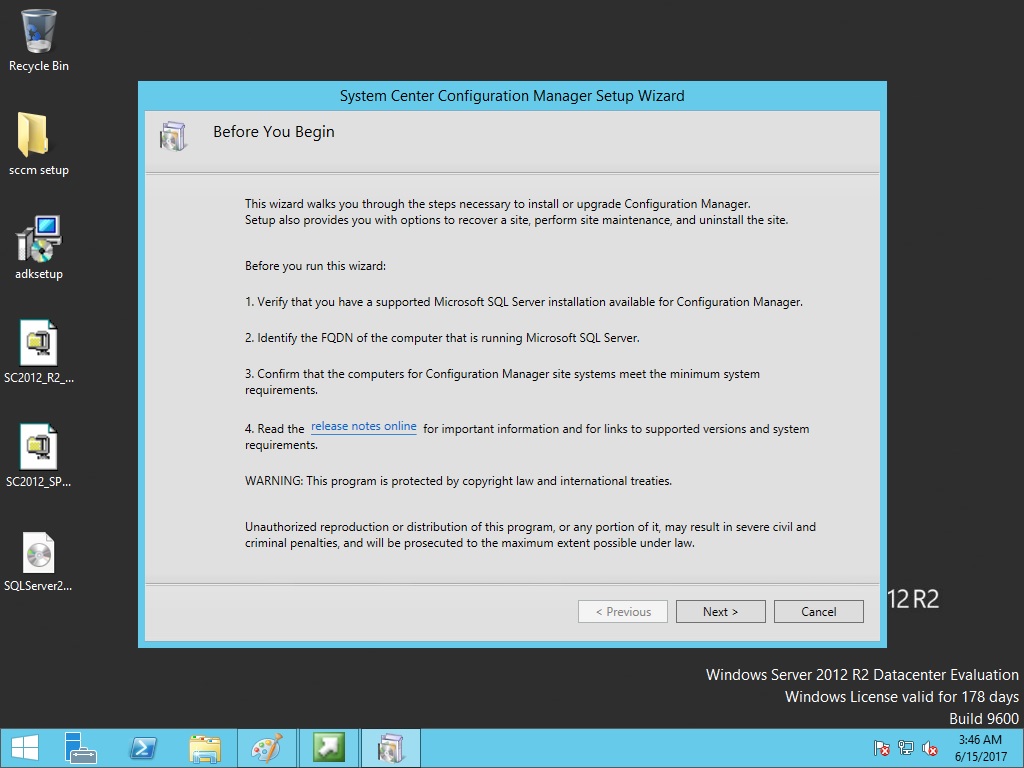The height and width of the screenshot is (768, 1024).
Task: Click Next in the setup wizard
Action: click(720, 612)
